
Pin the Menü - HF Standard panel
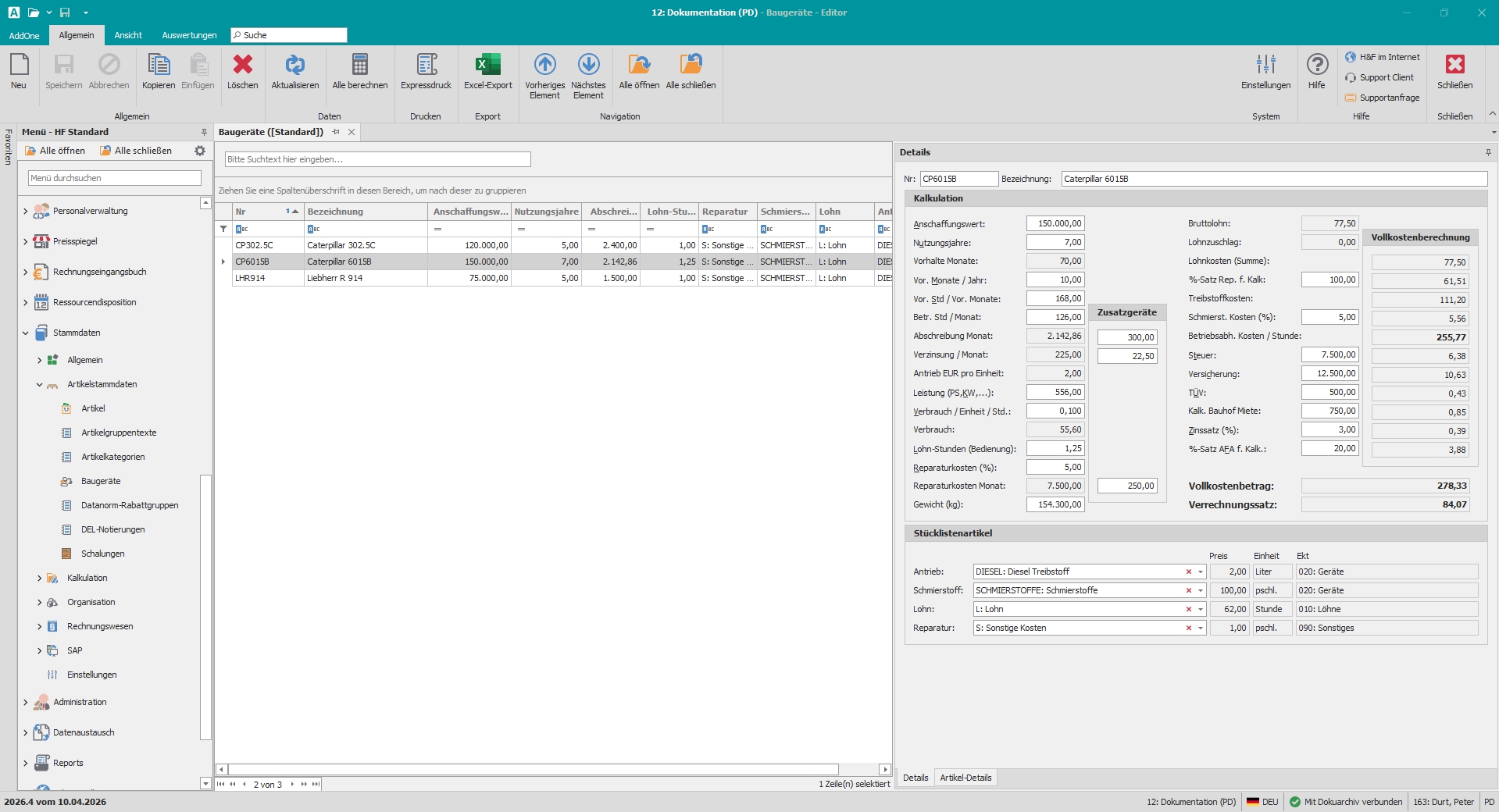coord(204,133)
